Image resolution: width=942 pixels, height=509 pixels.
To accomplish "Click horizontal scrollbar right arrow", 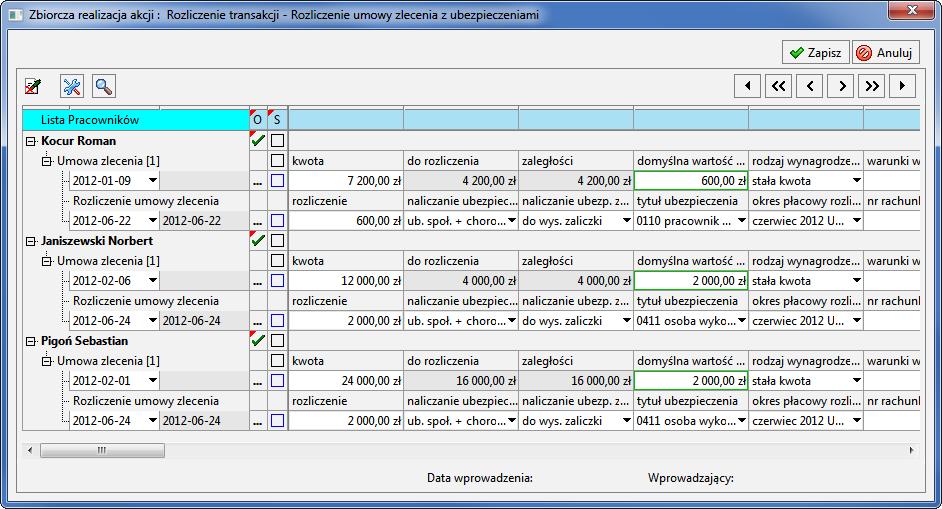I will (x=911, y=450).
